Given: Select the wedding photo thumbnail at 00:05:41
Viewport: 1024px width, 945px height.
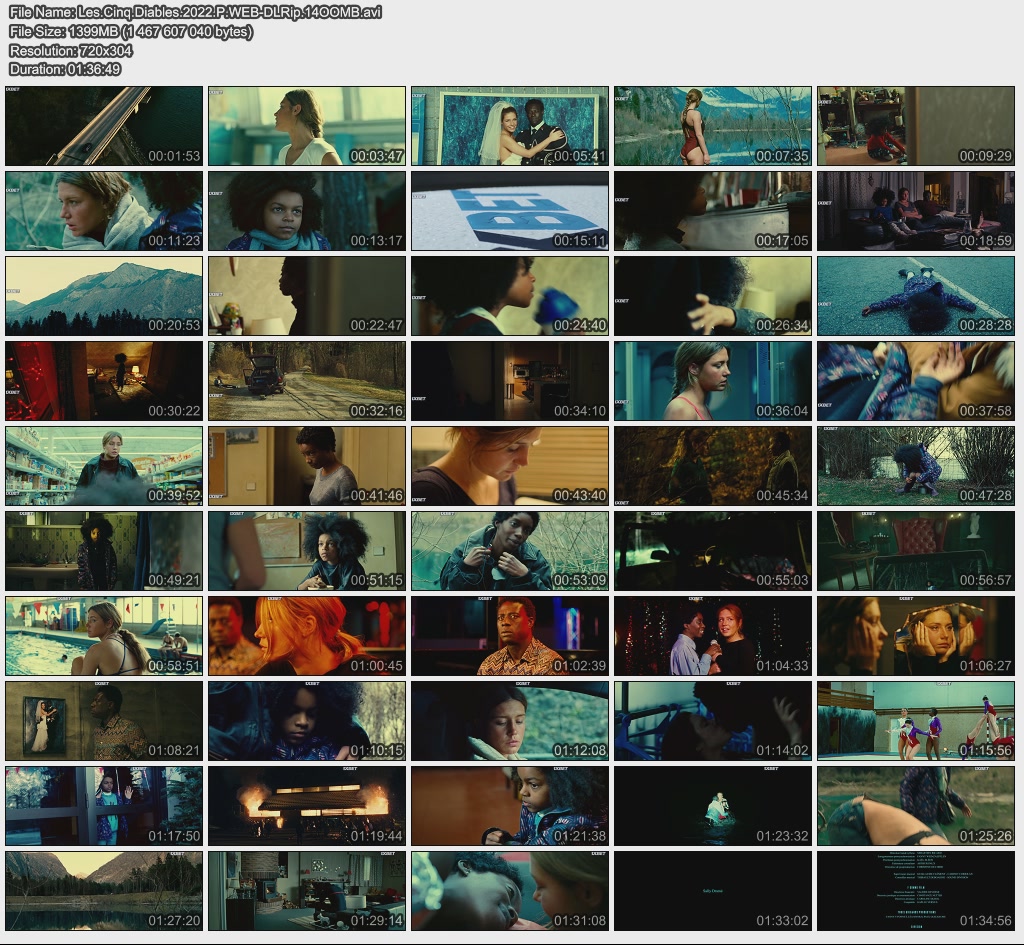Looking at the screenshot, I should tap(509, 126).
